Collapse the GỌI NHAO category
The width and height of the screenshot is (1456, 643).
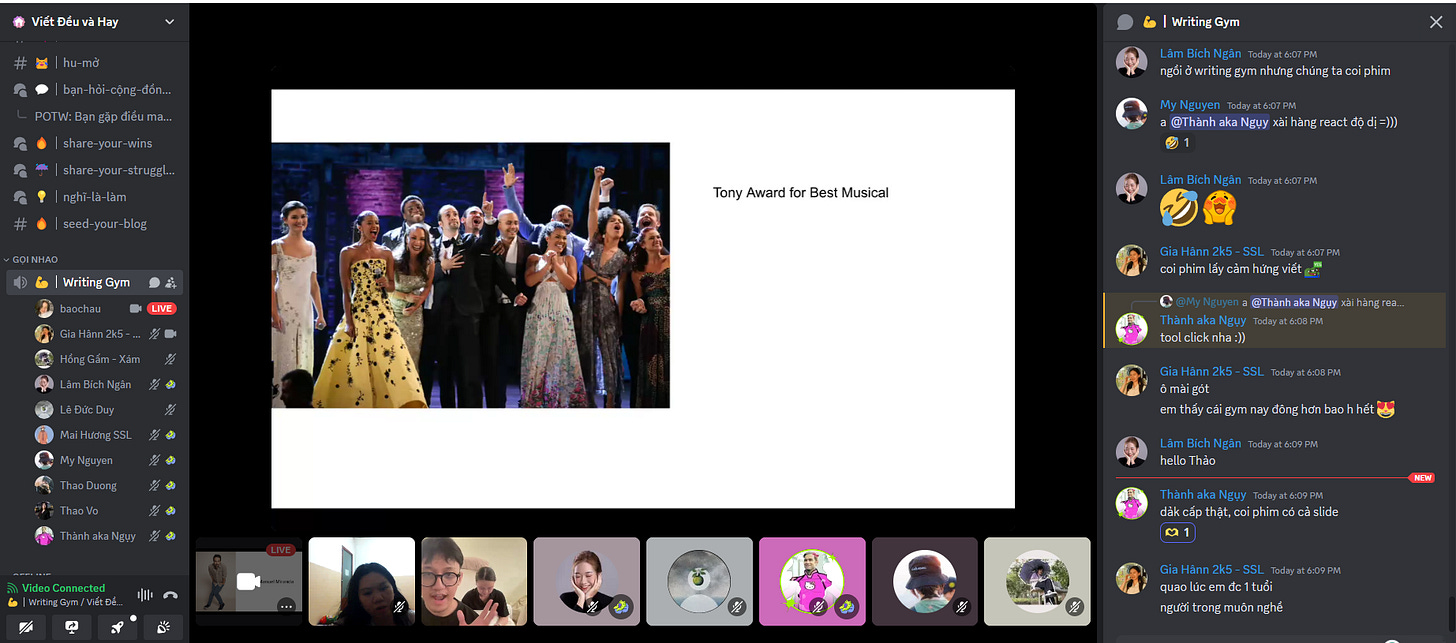pos(34,259)
